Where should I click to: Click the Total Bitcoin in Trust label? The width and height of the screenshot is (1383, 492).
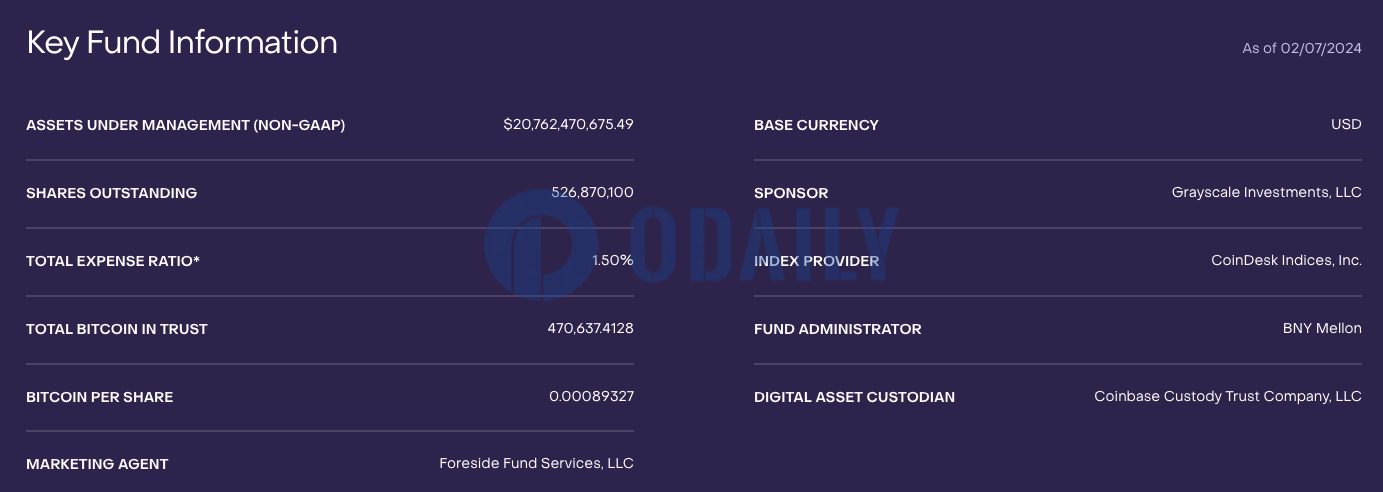click(117, 329)
